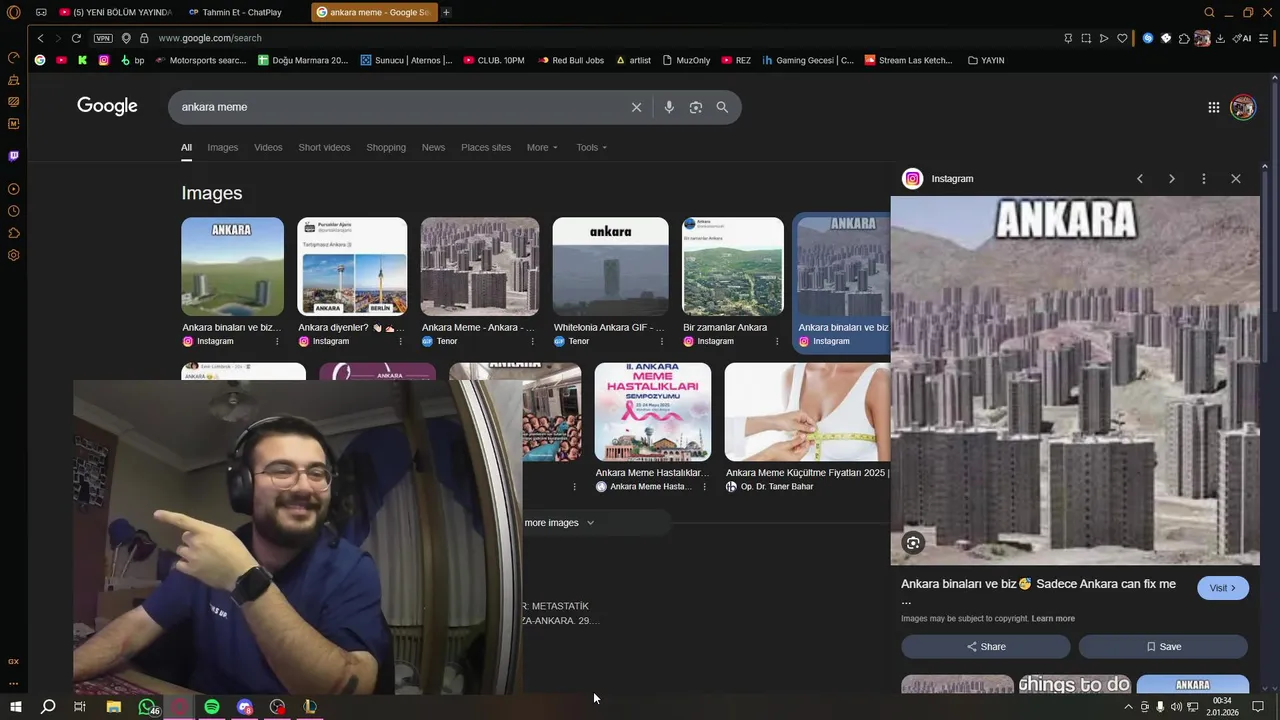Open WhatsApp from the taskbar
This screenshot has width=1280, height=720.
point(147,707)
